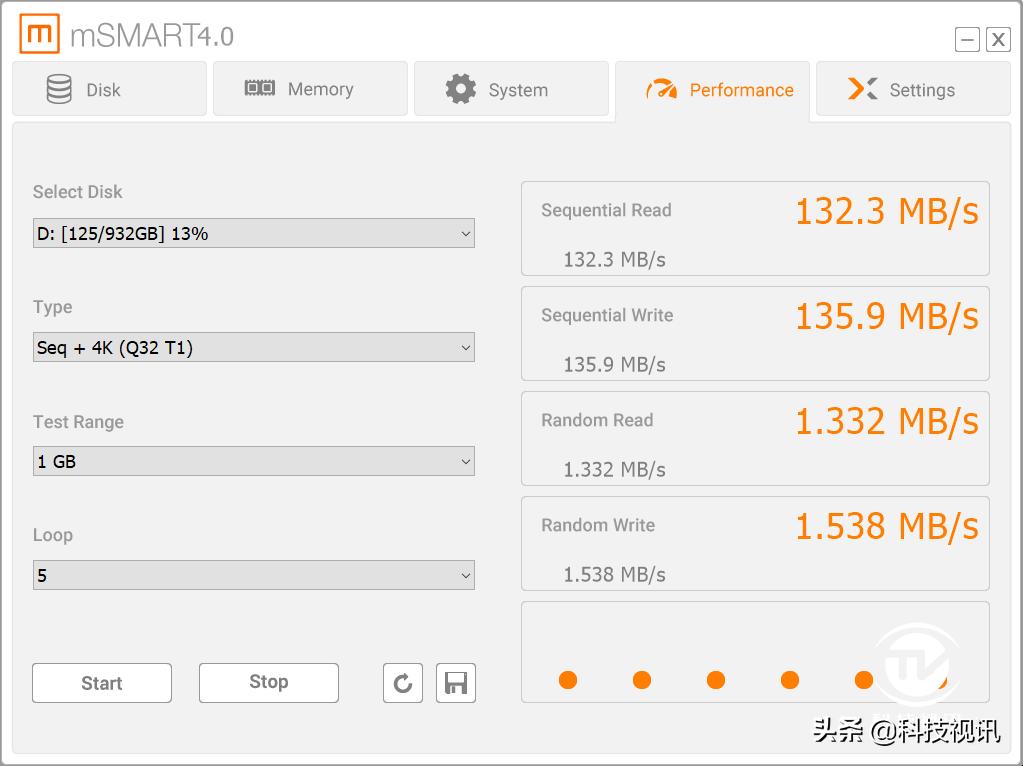The image size is (1023, 766).
Task: Click the Sequential Read result panel
Action: [755, 228]
